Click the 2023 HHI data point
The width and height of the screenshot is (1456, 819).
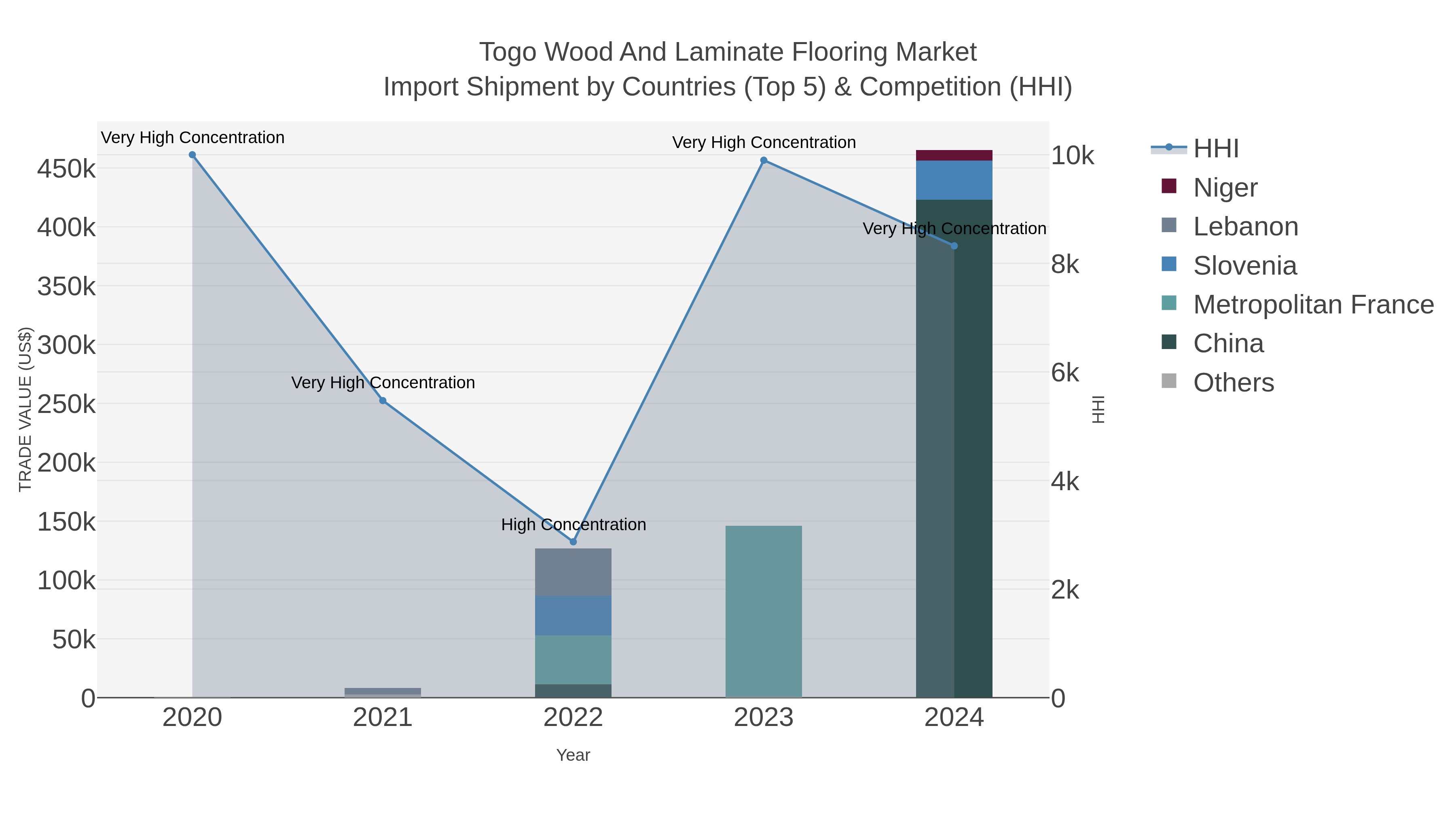tap(764, 161)
